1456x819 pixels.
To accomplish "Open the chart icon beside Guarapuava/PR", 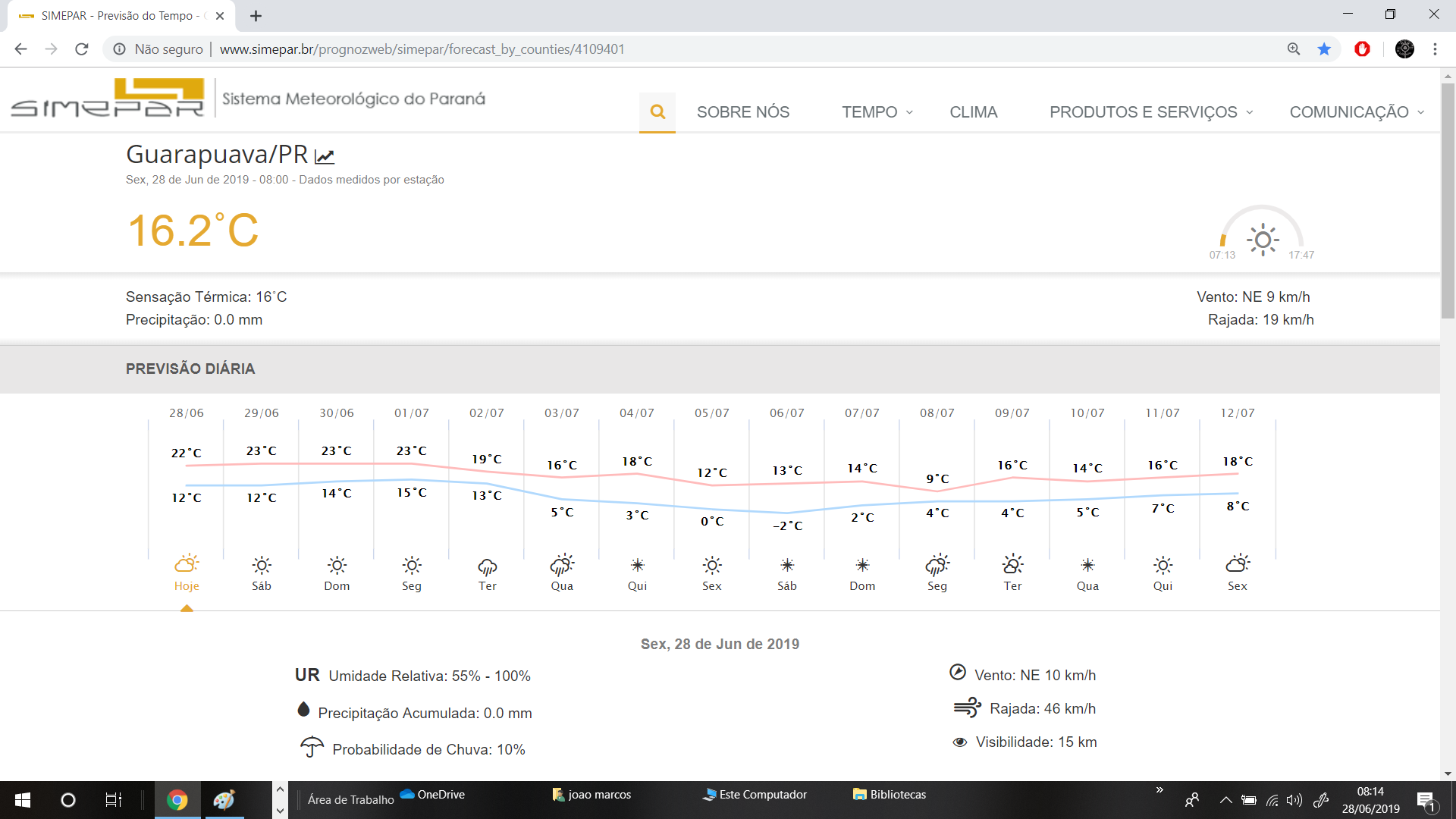I will (x=325, y=156).
